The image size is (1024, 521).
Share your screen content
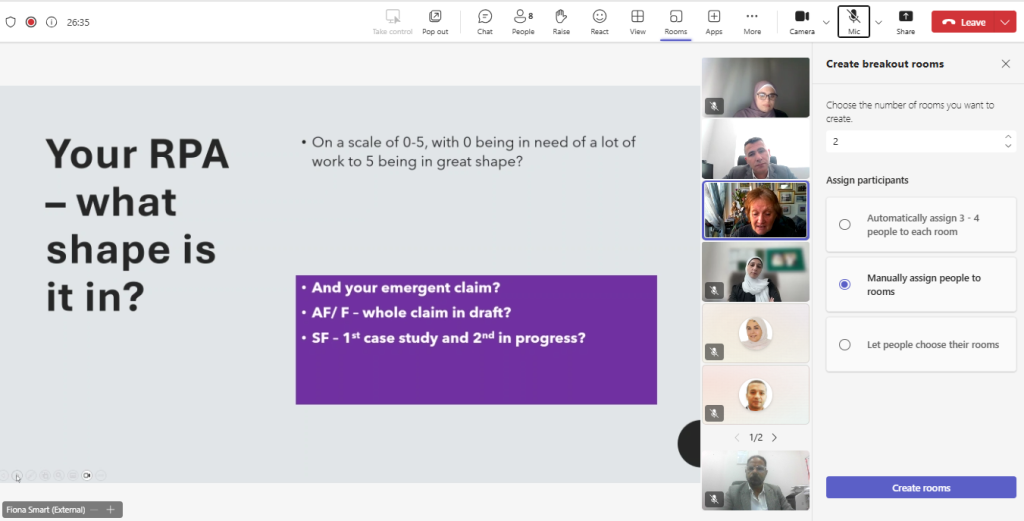pyautogui.click(x=905, y=21)
